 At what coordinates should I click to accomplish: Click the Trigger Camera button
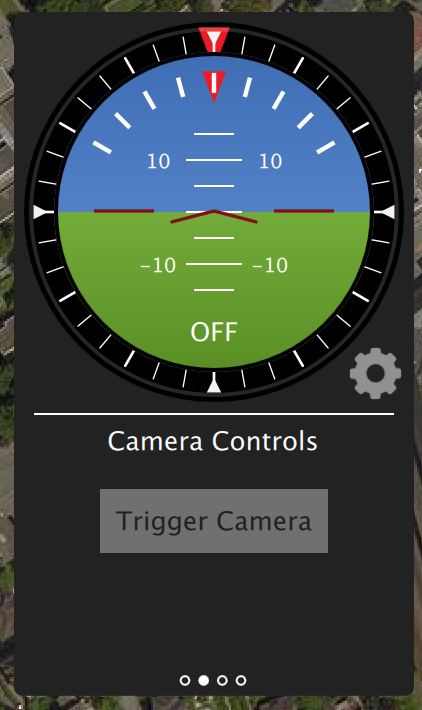[x=214, y=521]
